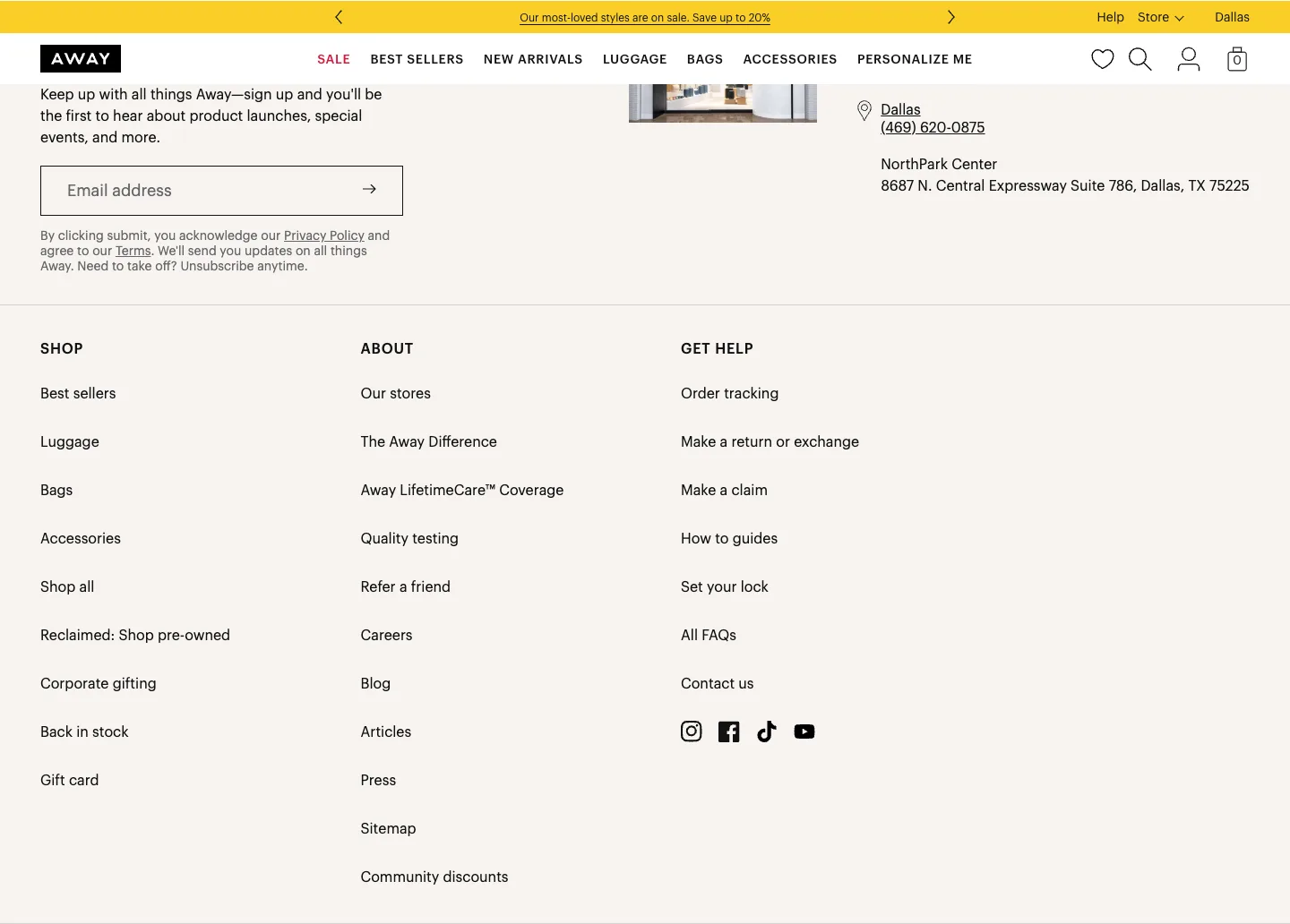
Task: Call the (469) 620-0875 phone link
Action: coord(933,127)
